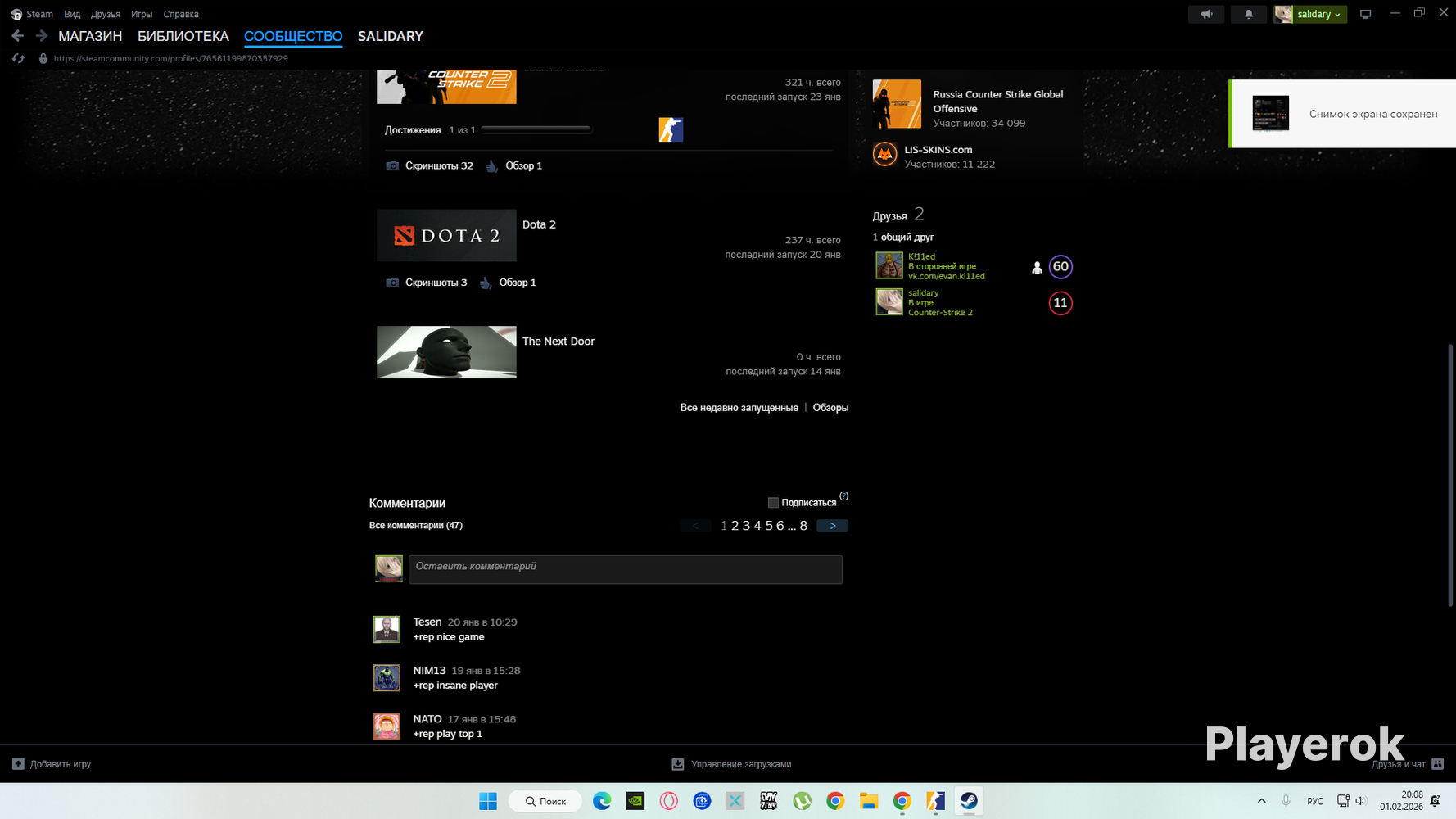Image resolution: width=1456 pixels, height=819 pixels.
Task: Click the achievements progress bar
Action: tap(536, 130)
